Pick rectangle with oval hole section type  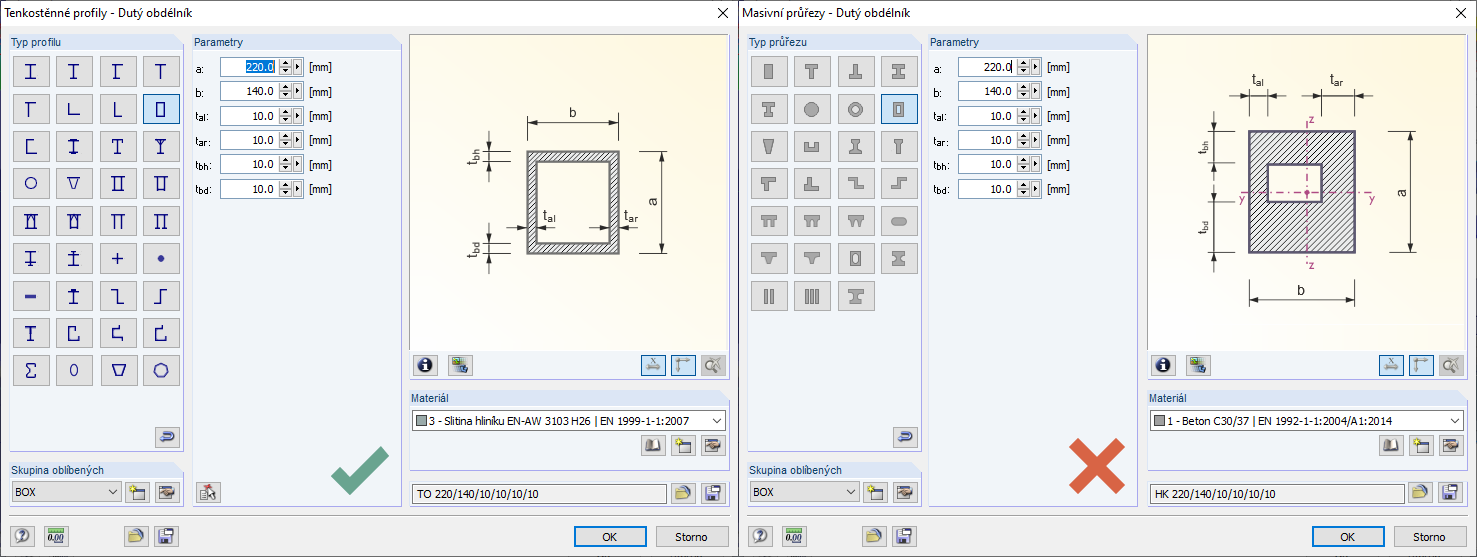(856, 258)
